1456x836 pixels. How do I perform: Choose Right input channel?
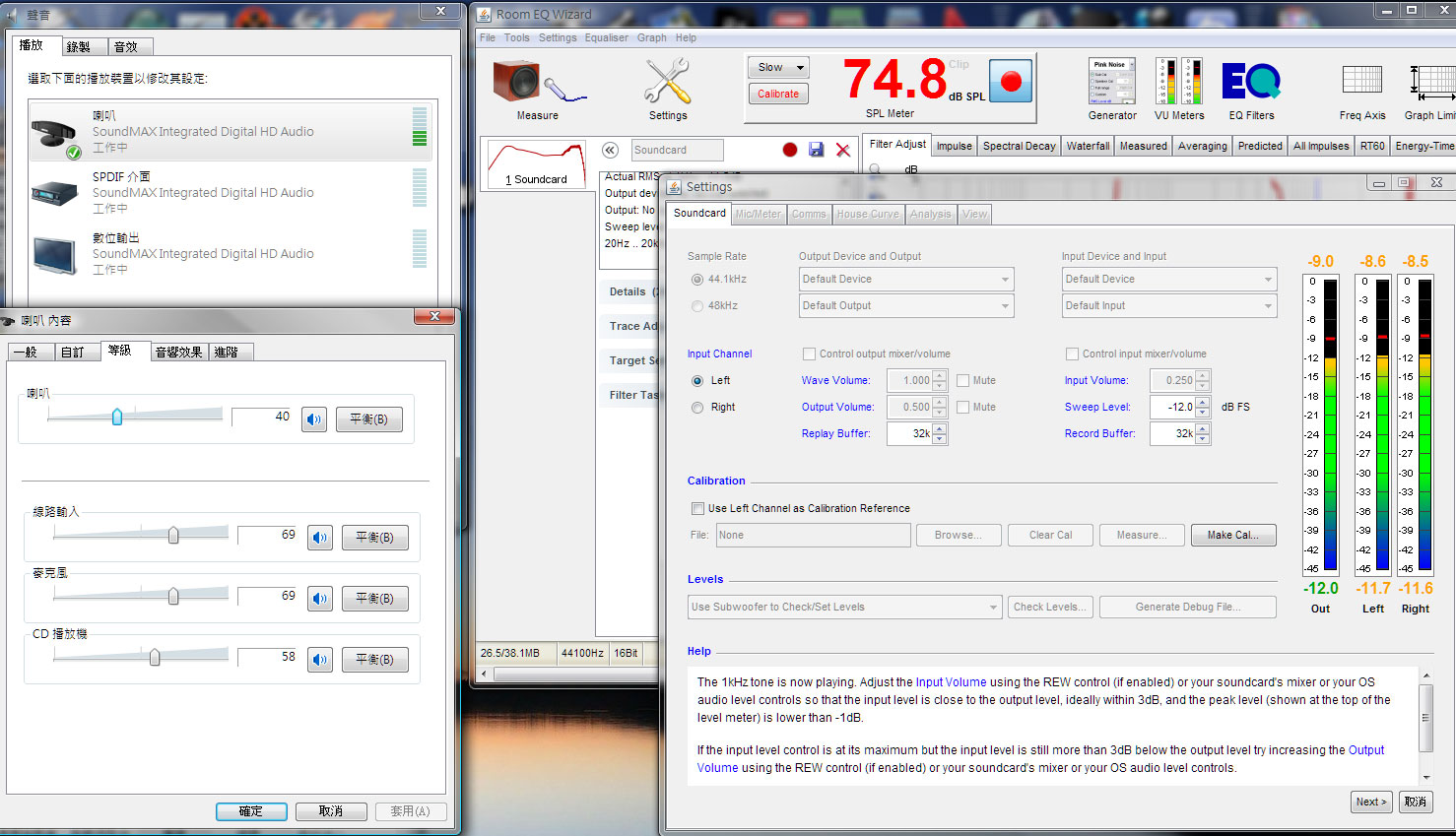click(x=697, y=407)
